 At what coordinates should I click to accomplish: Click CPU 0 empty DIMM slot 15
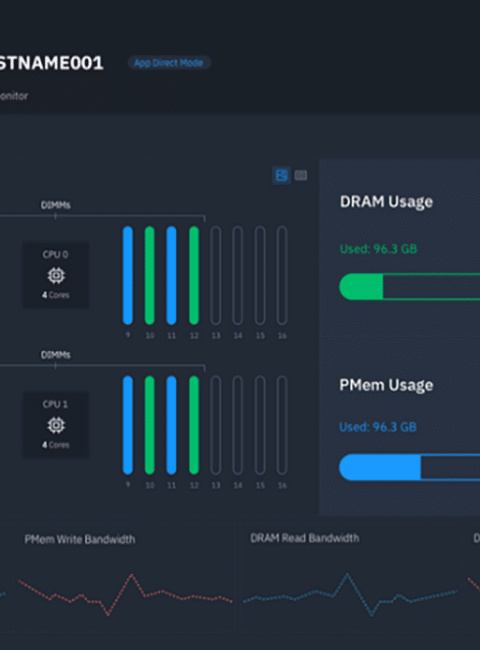point(260,275)
